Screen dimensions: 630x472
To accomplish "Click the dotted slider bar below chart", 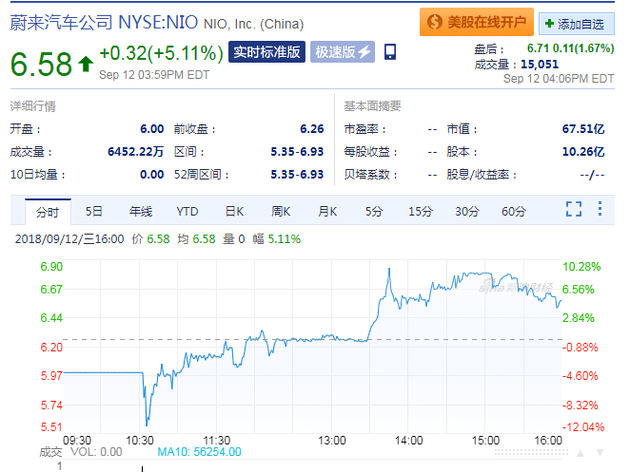I will coord(531,453).
